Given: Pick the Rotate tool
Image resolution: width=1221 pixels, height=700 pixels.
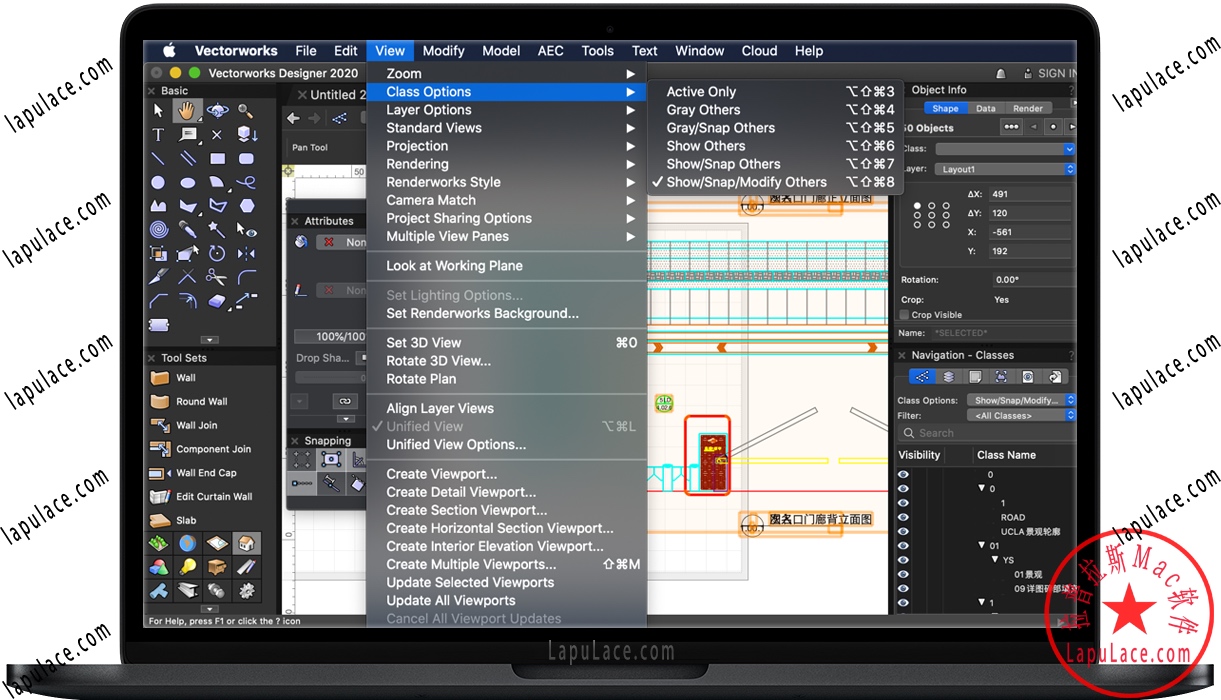Looking at the screenshot, I should [217, 252].
